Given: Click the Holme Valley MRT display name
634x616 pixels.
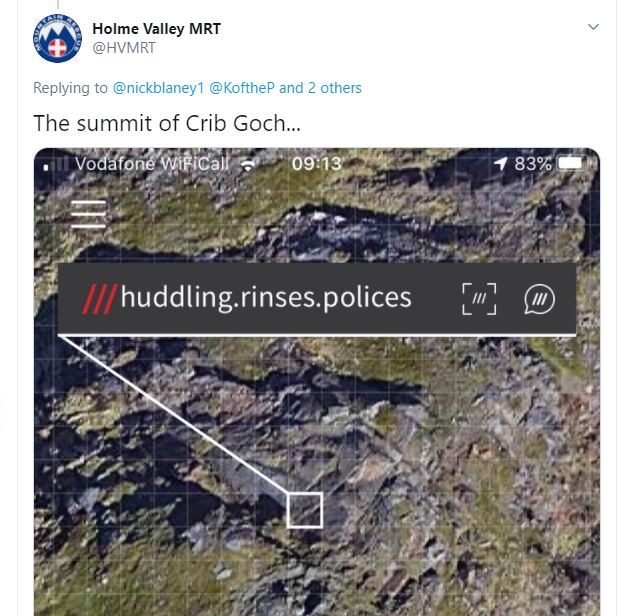Looking at the screenshot, I should tap(156, 29).
